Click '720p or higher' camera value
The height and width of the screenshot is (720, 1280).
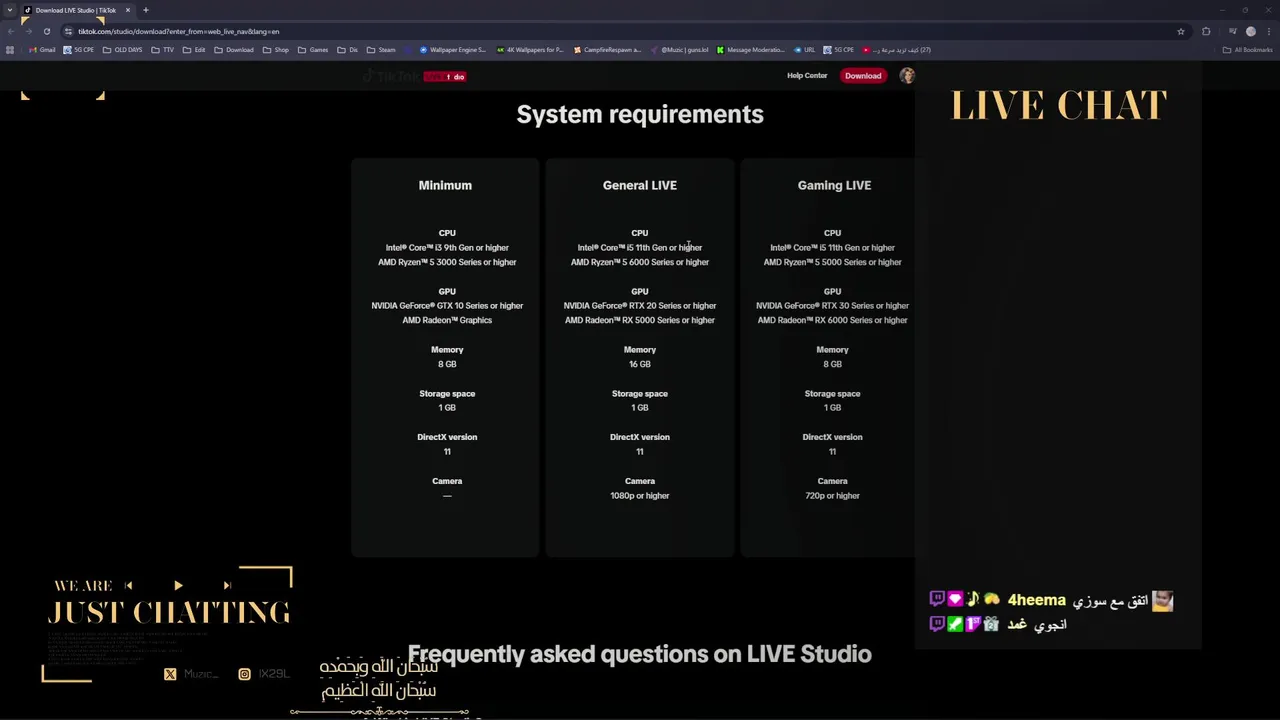[x=832, y=496]
